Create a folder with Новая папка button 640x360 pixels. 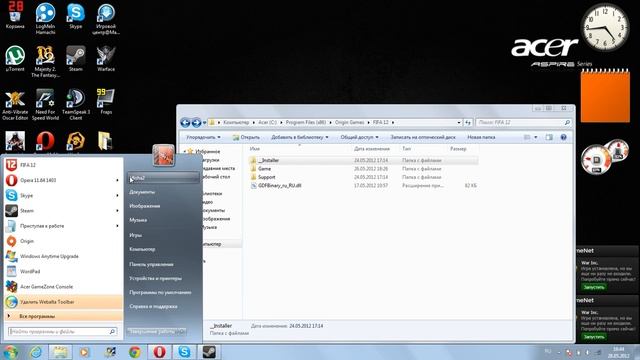point(481,137)
